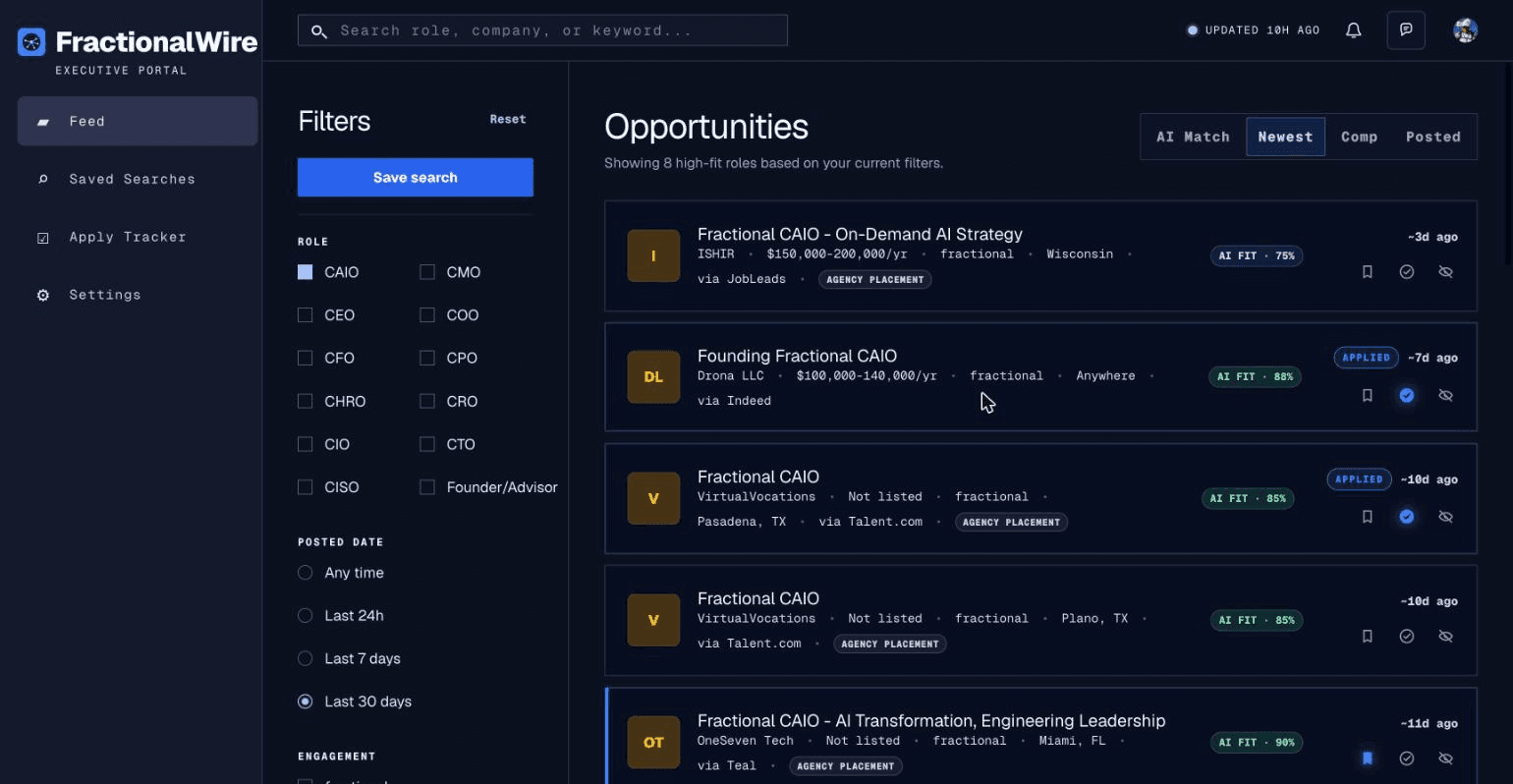The height and width of the screenshot is (784, 1513).
Task: Hide the Drona LLC role
Action: point(1445,395)
